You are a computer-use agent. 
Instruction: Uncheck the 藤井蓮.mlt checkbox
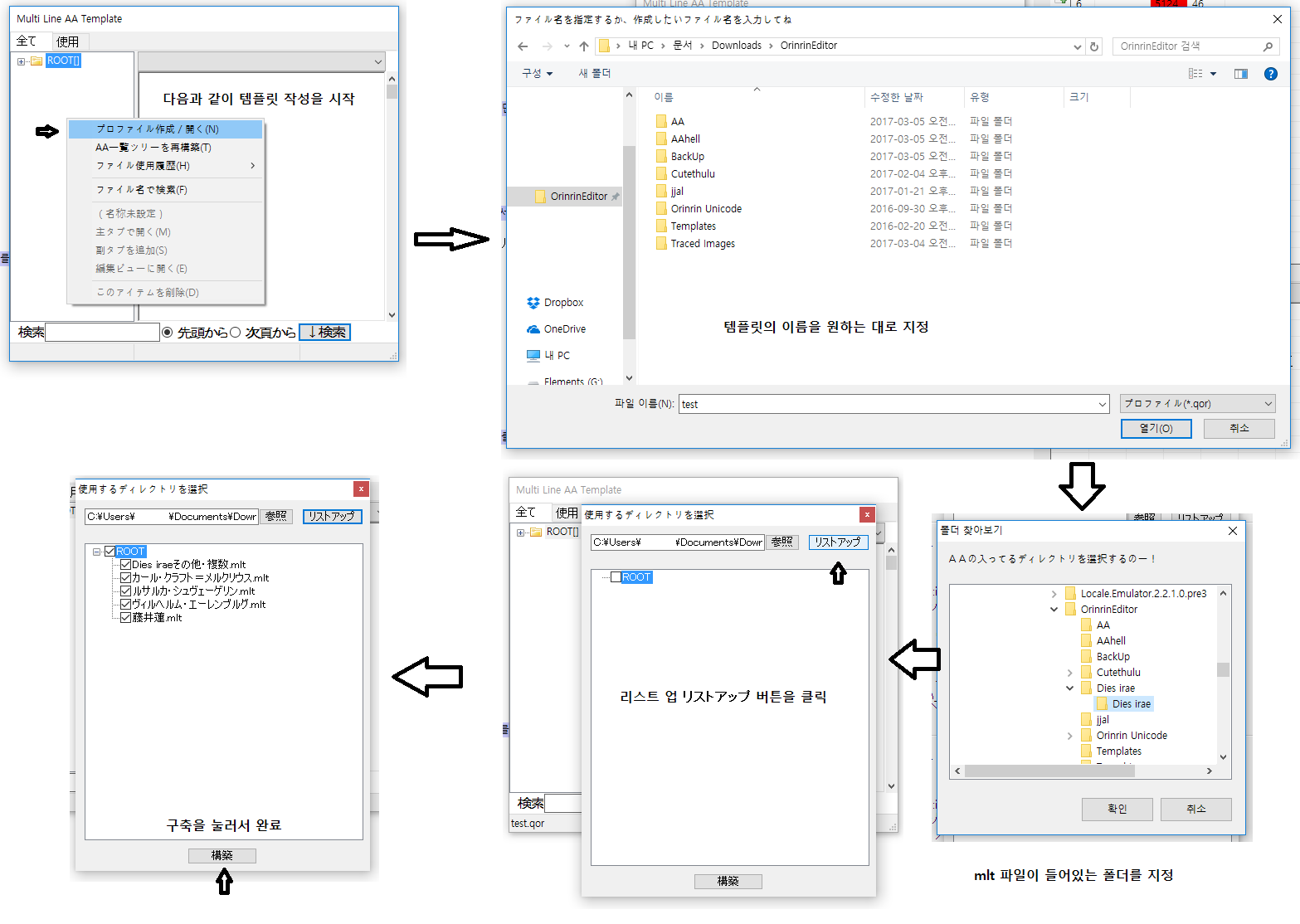126,618
